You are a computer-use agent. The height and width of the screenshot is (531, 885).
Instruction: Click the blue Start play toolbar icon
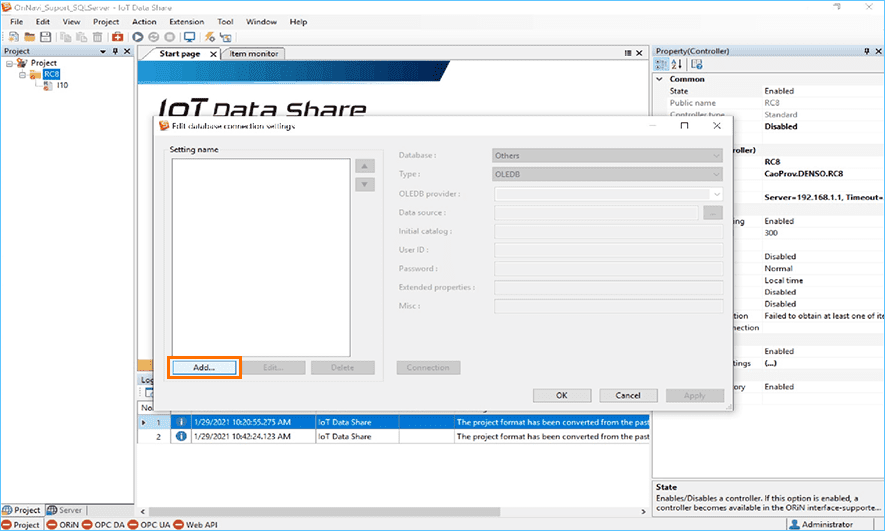138,37
